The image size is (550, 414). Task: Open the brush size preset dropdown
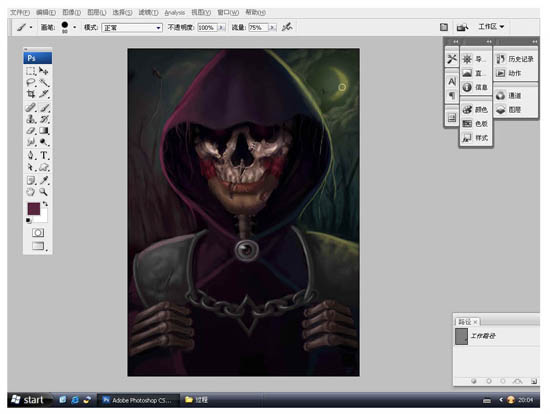coord(74,27)
